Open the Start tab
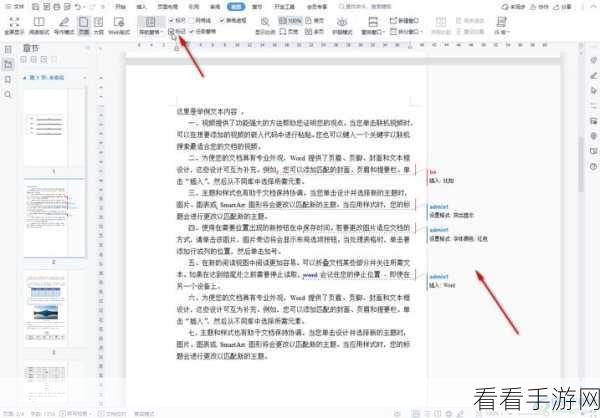 (121, 7)
